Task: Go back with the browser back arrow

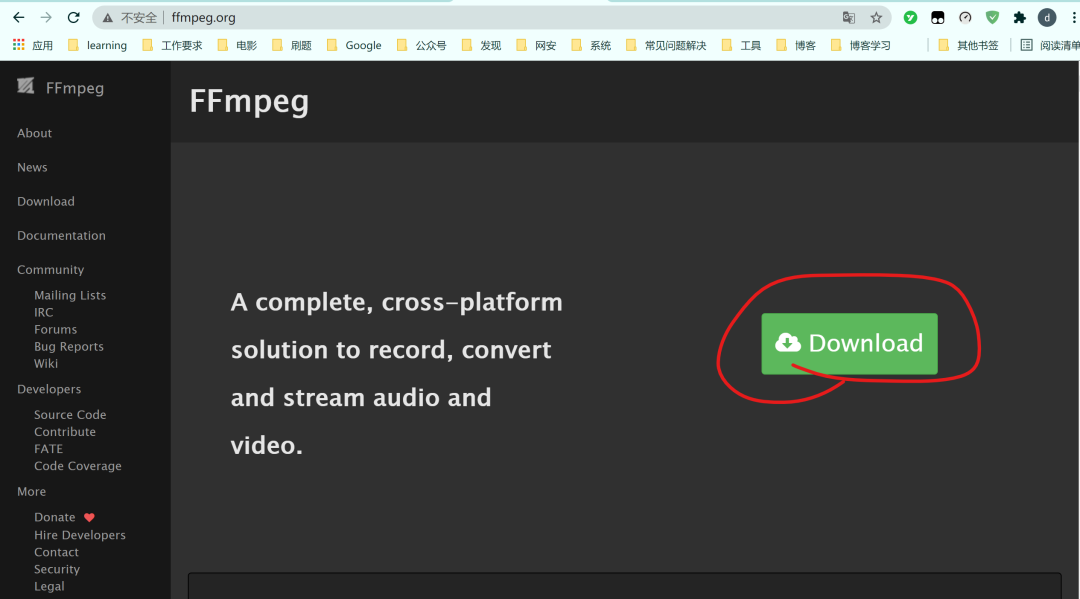Action: [19, 18]
